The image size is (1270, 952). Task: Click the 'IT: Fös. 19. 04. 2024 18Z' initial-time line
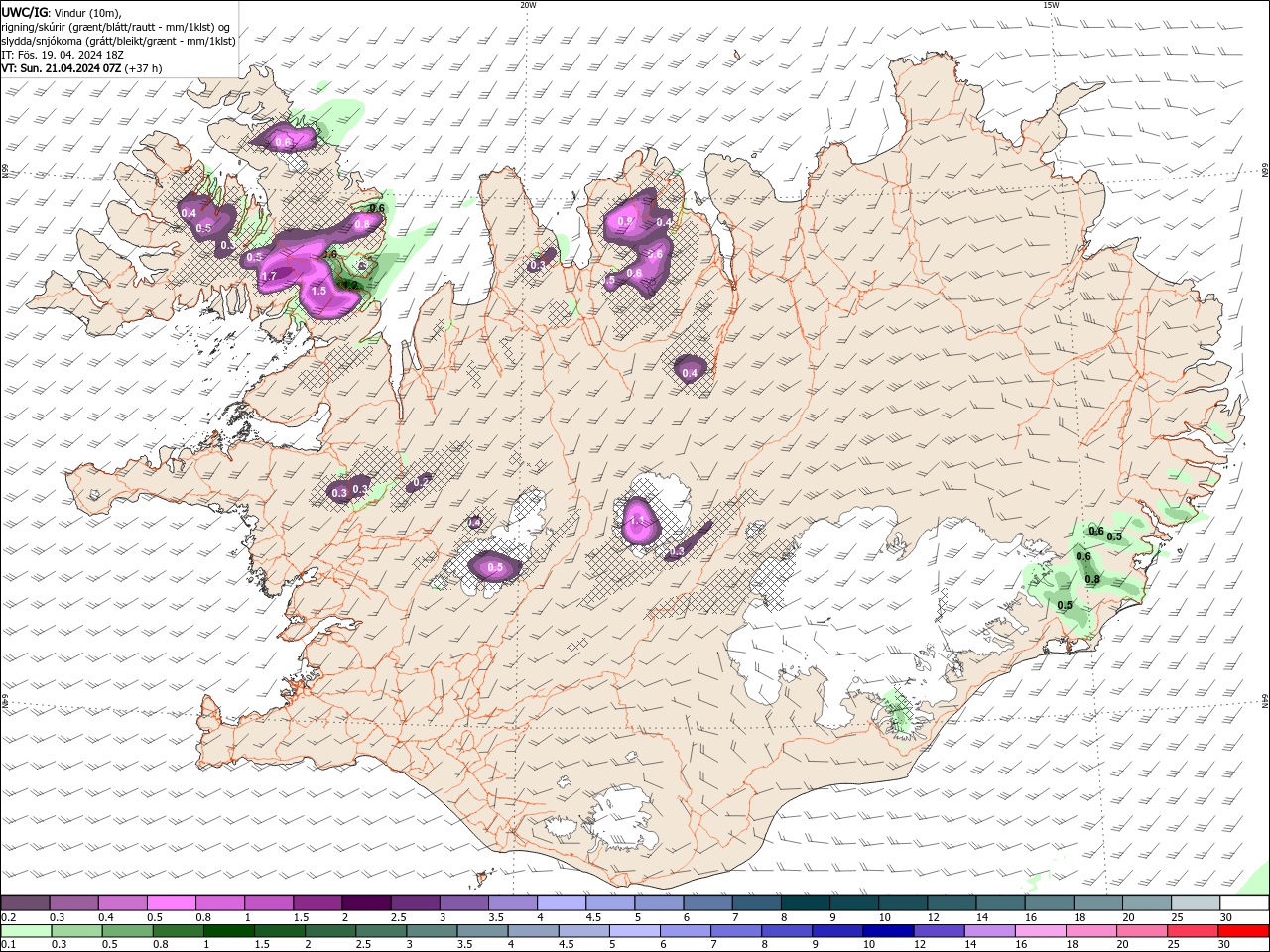pos(62,56)
